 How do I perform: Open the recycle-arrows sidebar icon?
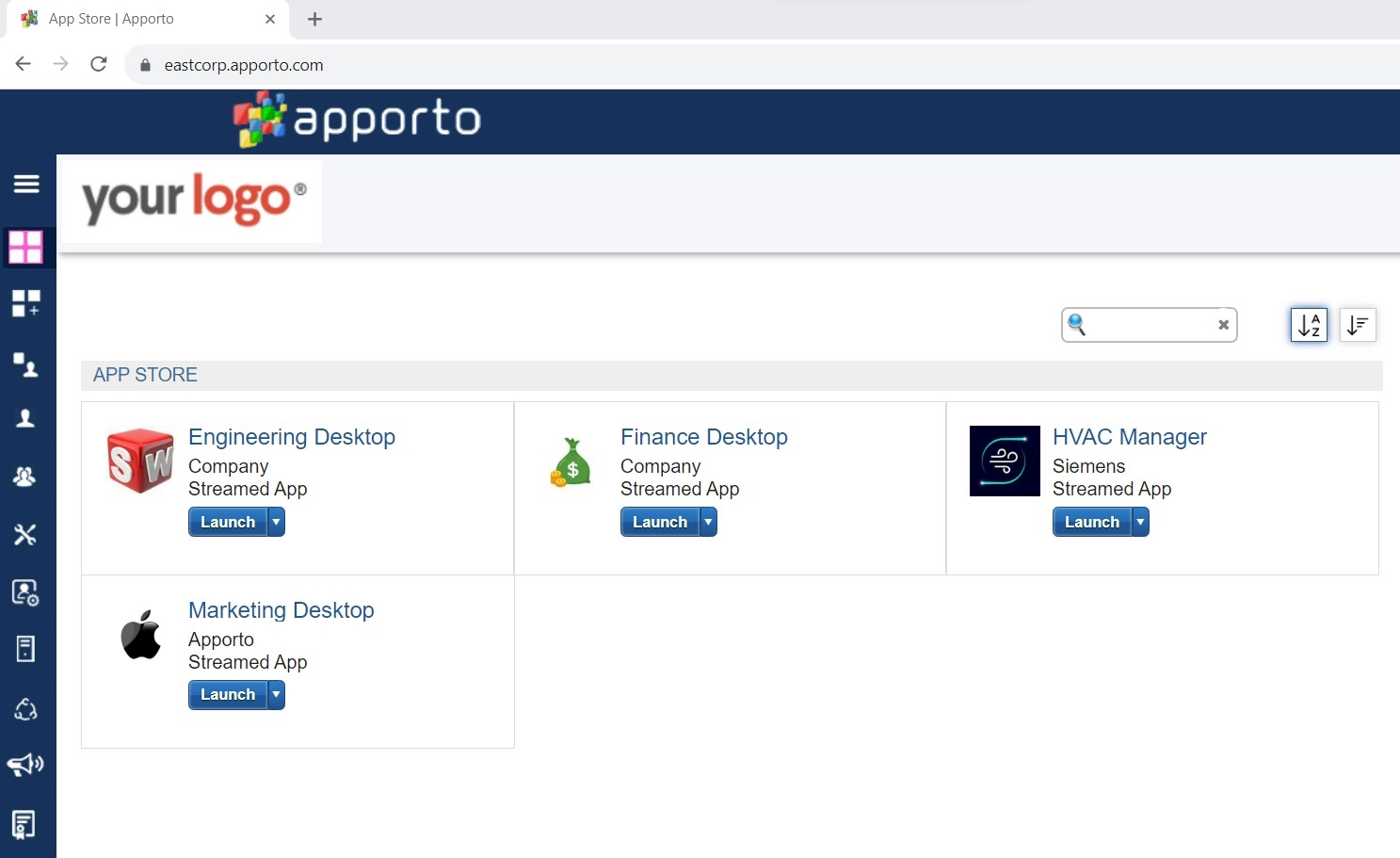click(x=25, y=708)
